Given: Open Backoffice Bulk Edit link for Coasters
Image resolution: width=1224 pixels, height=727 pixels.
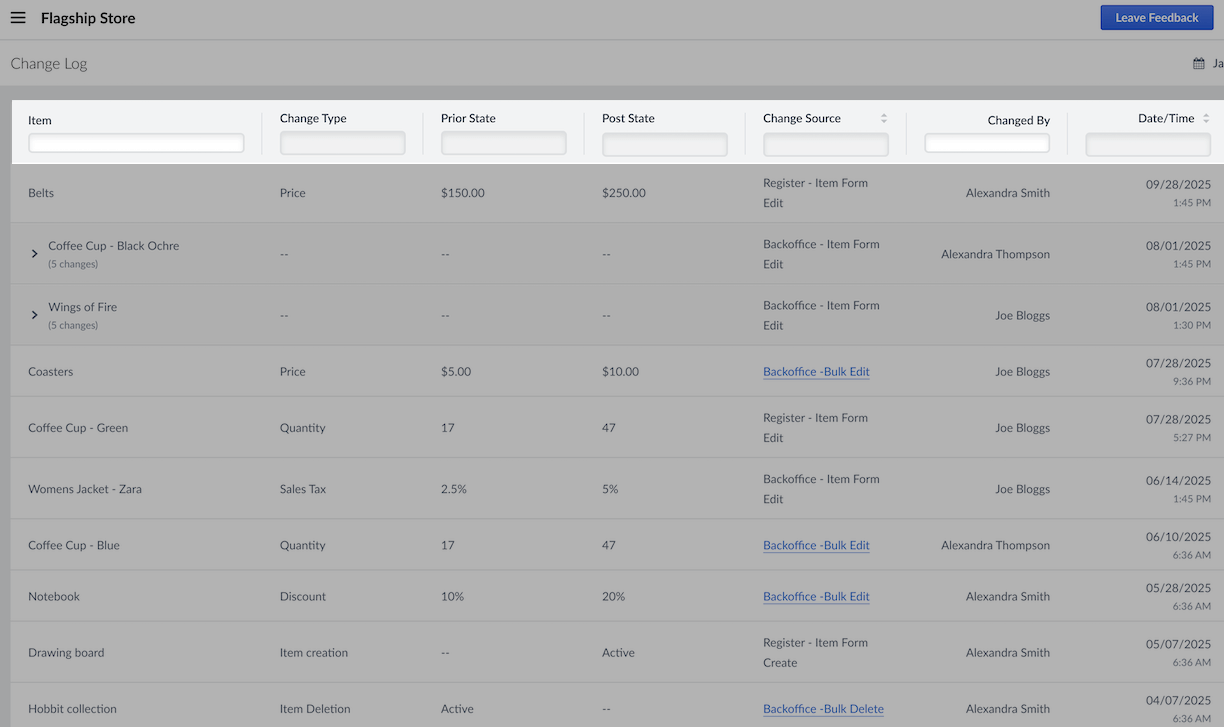Looking at the screenshot, I should [x=816, y=371].
